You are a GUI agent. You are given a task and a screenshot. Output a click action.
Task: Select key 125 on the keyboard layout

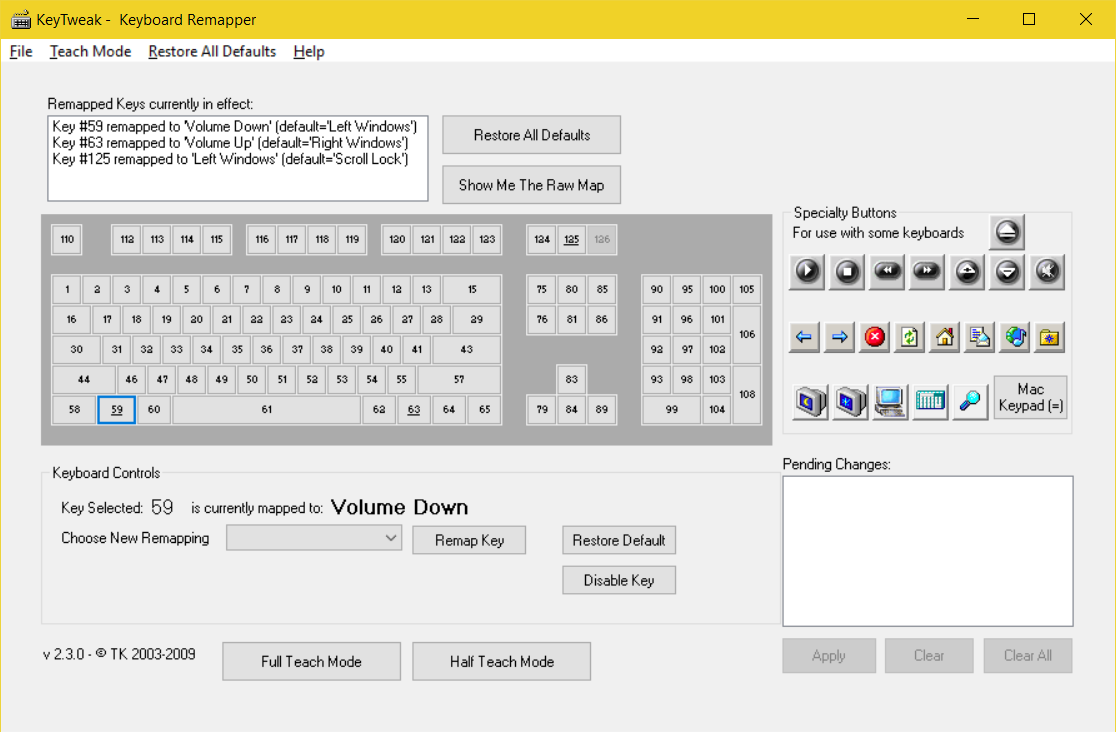(x=572, y=239)
